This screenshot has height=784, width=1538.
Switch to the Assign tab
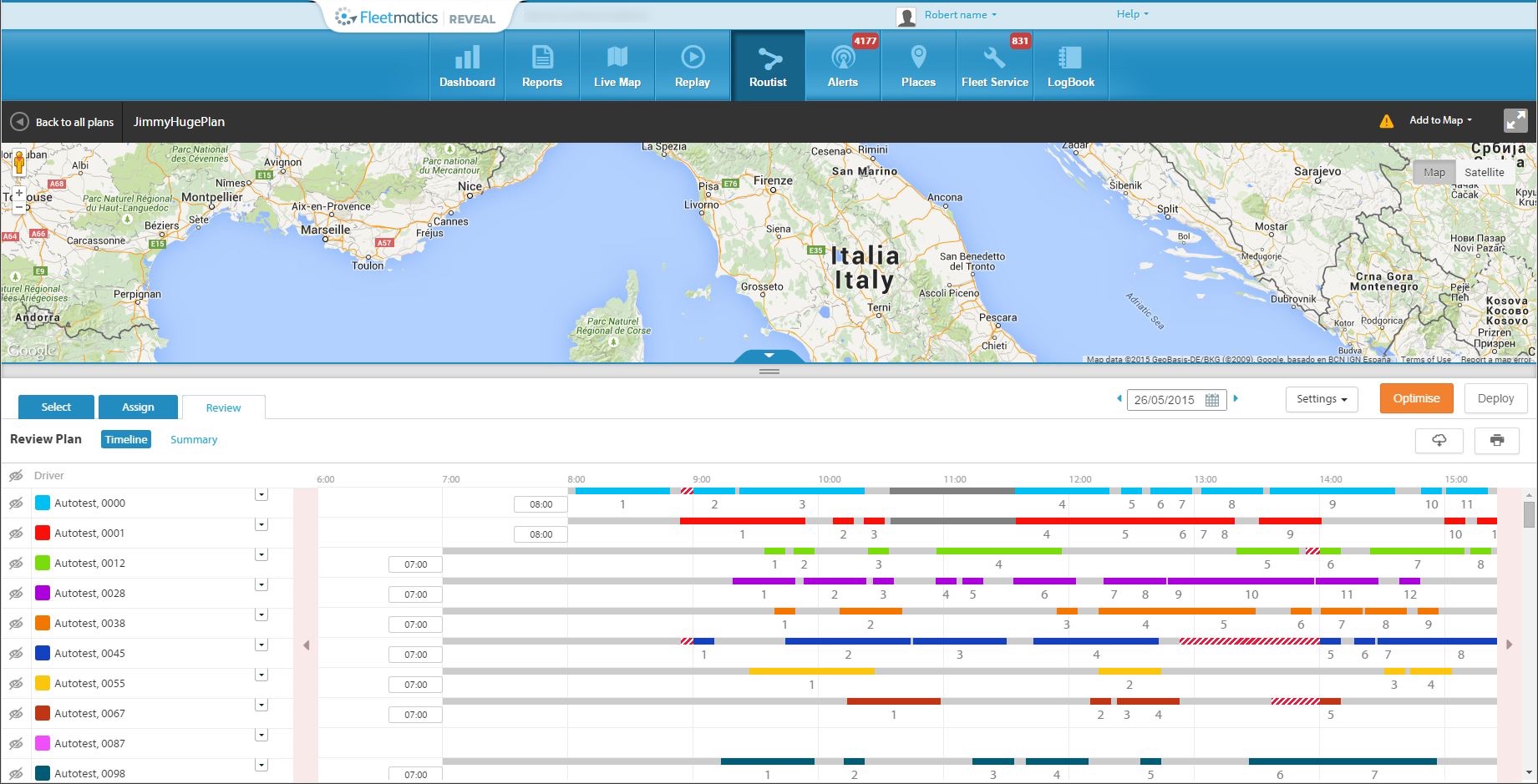coord(138,407)
